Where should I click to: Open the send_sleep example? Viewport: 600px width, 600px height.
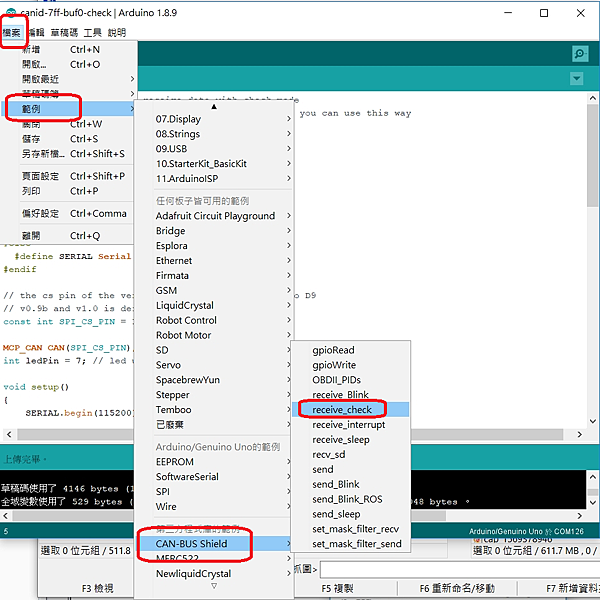351,514
